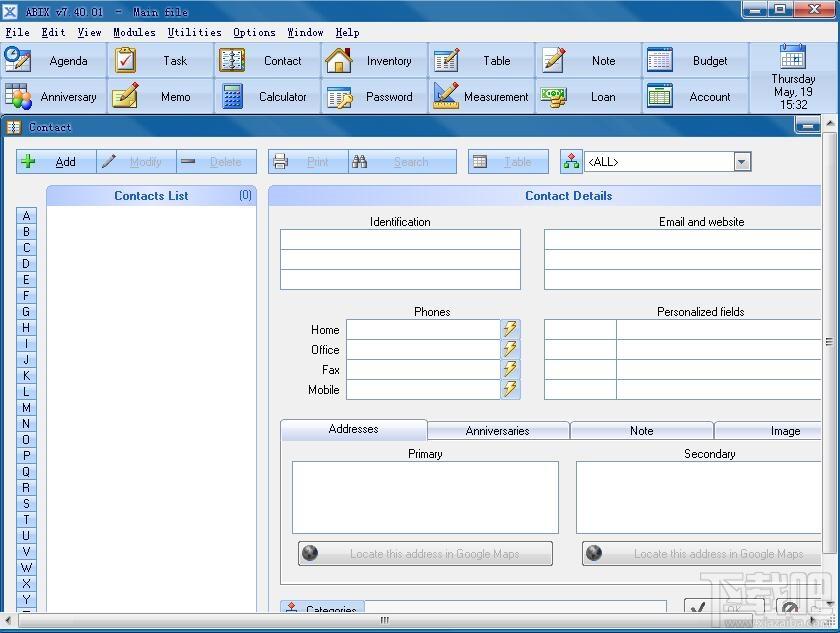The height and width of the screenshot is (633, 840).
Task: Open the Password module icon
Action: click(340, 97)
